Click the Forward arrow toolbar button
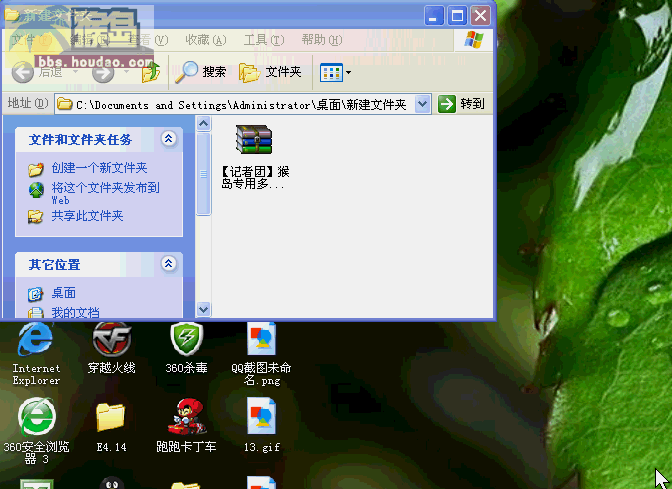The height and width of the screenshot is (489, 672). (103, 72)
